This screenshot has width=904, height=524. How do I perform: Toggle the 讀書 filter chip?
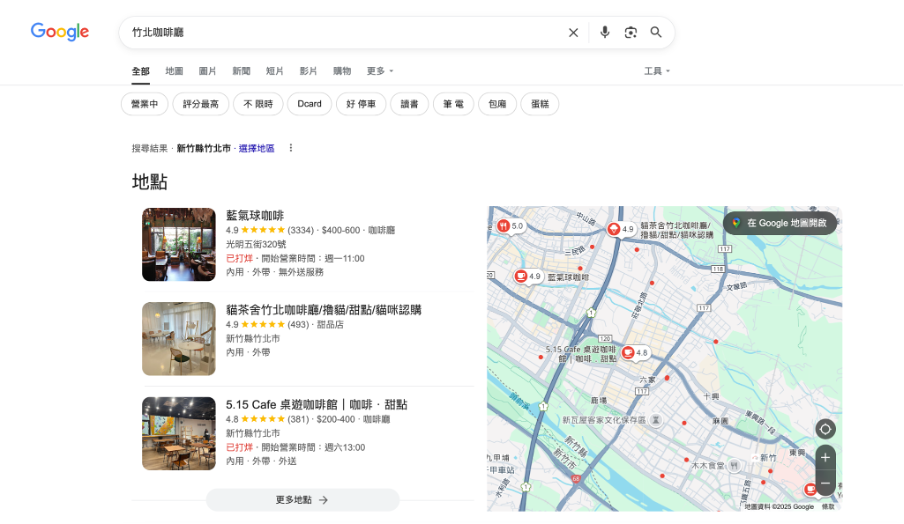(409, 104)
